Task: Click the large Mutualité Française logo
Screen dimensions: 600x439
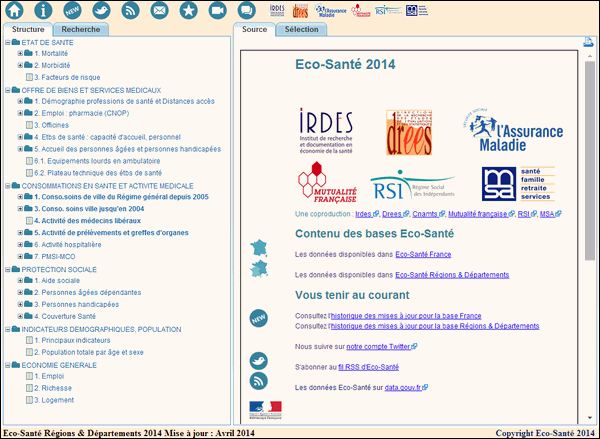Action: pyautogui.click(x=327, y=182)
